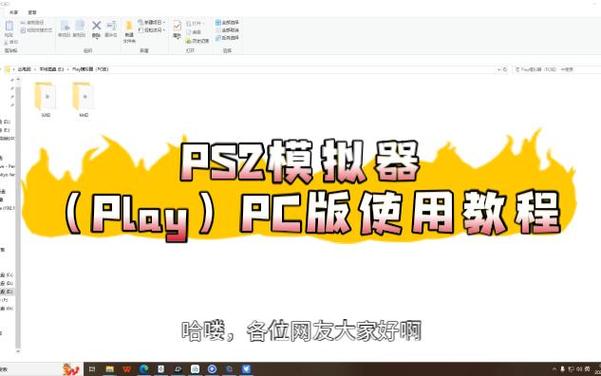Click Select all in the ribbon
The height and width of the screenshot is (376, 601).
227,23
